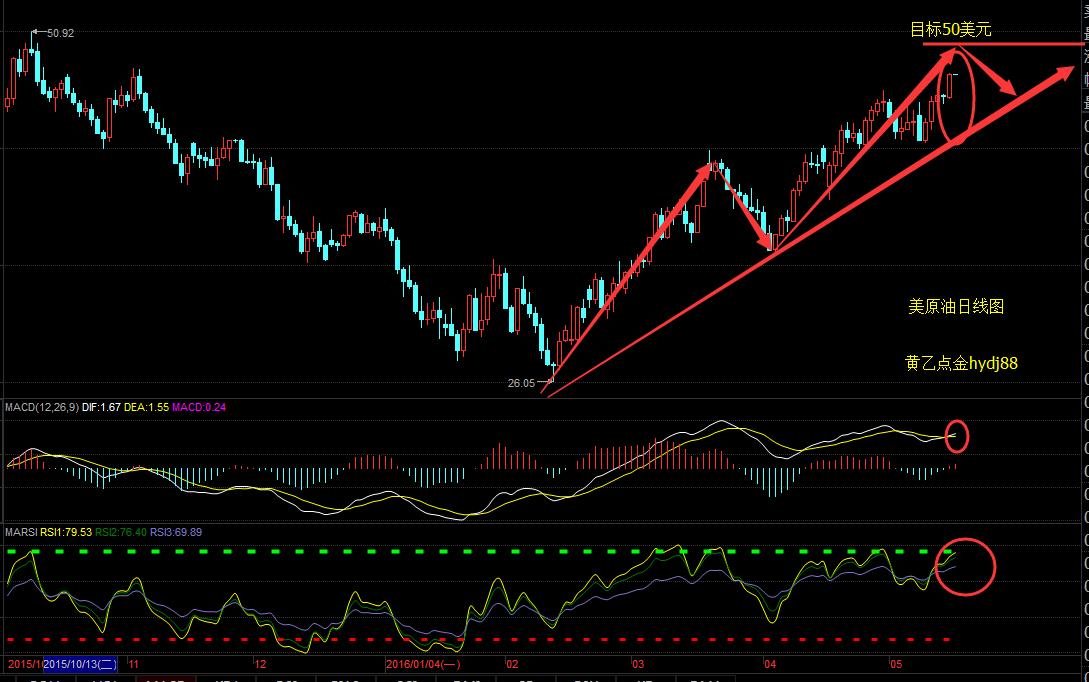Click the magenta MACD:0.24 value
The width and height of the screenshot is (1089, 682).
(x=199, y=407)
